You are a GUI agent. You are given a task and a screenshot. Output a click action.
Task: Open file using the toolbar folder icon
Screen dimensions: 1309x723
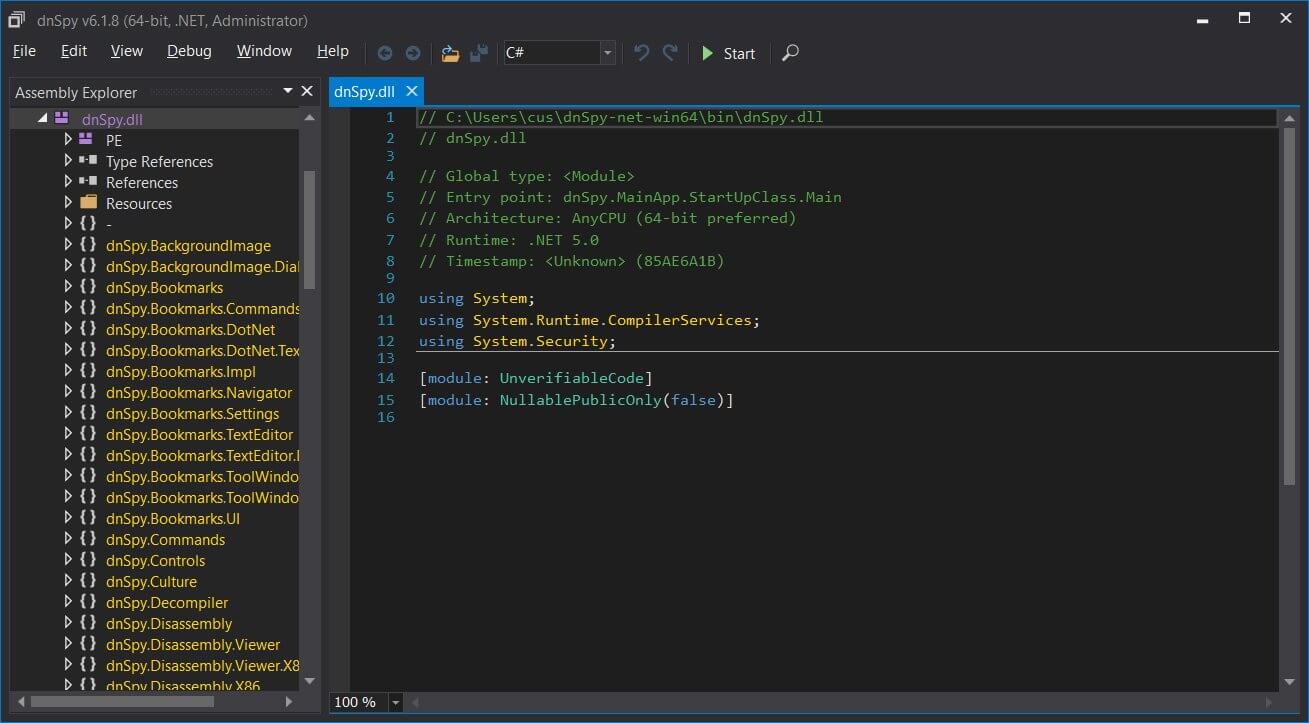(x=450, y=53)
